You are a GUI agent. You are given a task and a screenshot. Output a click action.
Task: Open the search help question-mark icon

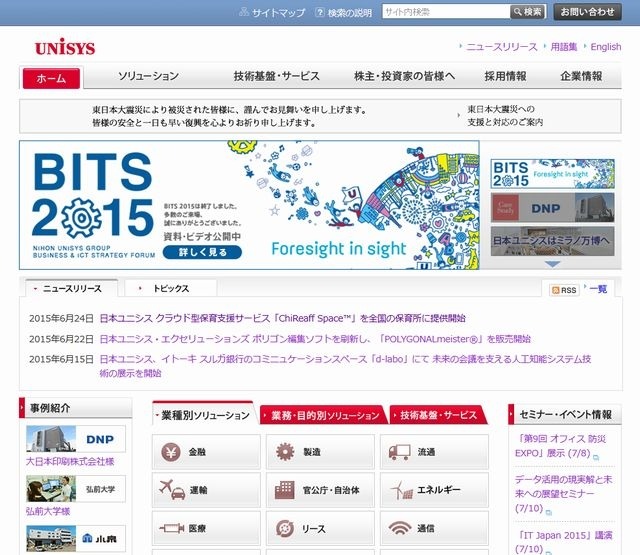pyautogui.click(x=320, y=12)
